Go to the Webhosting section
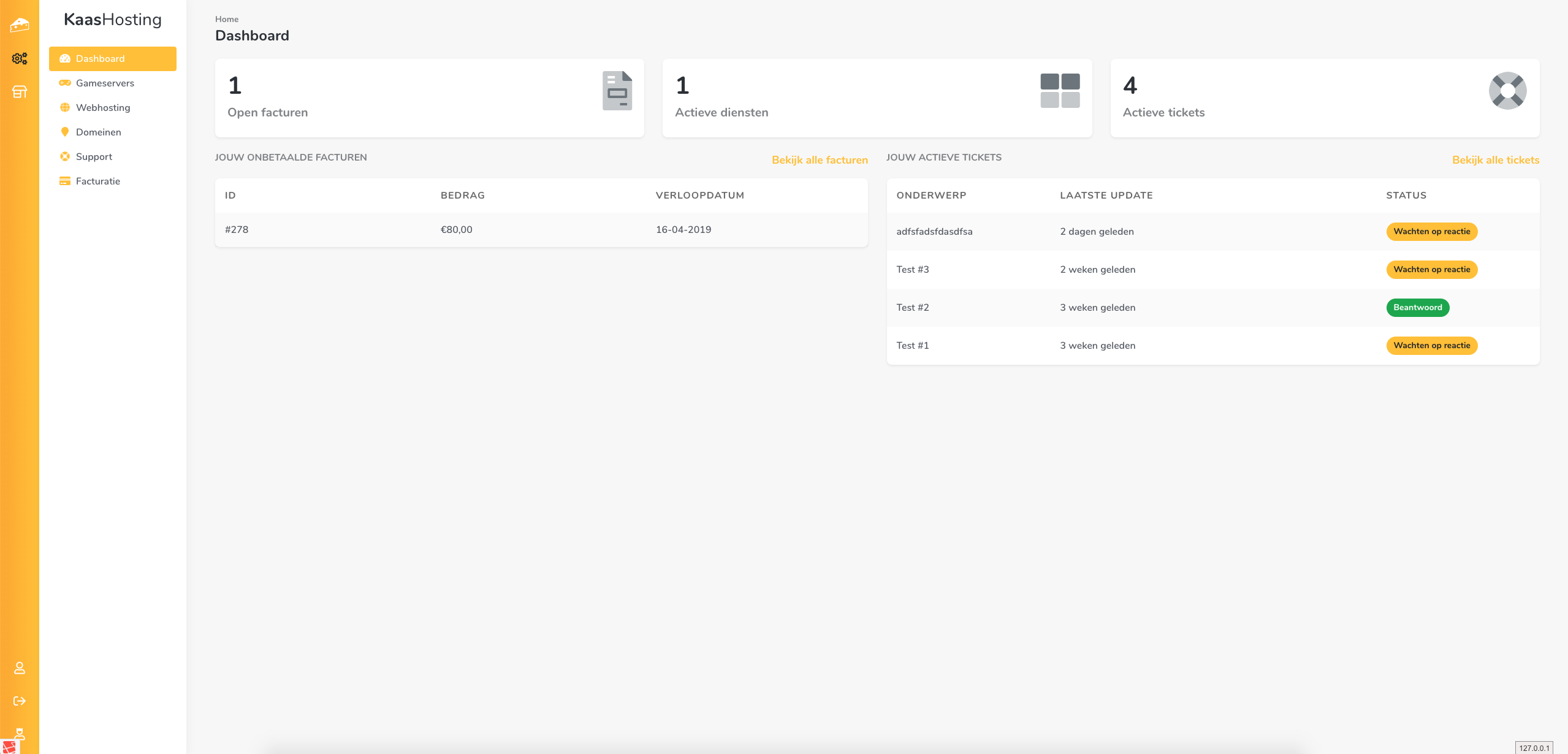The image size is (1568, 754). coord(103,108)
